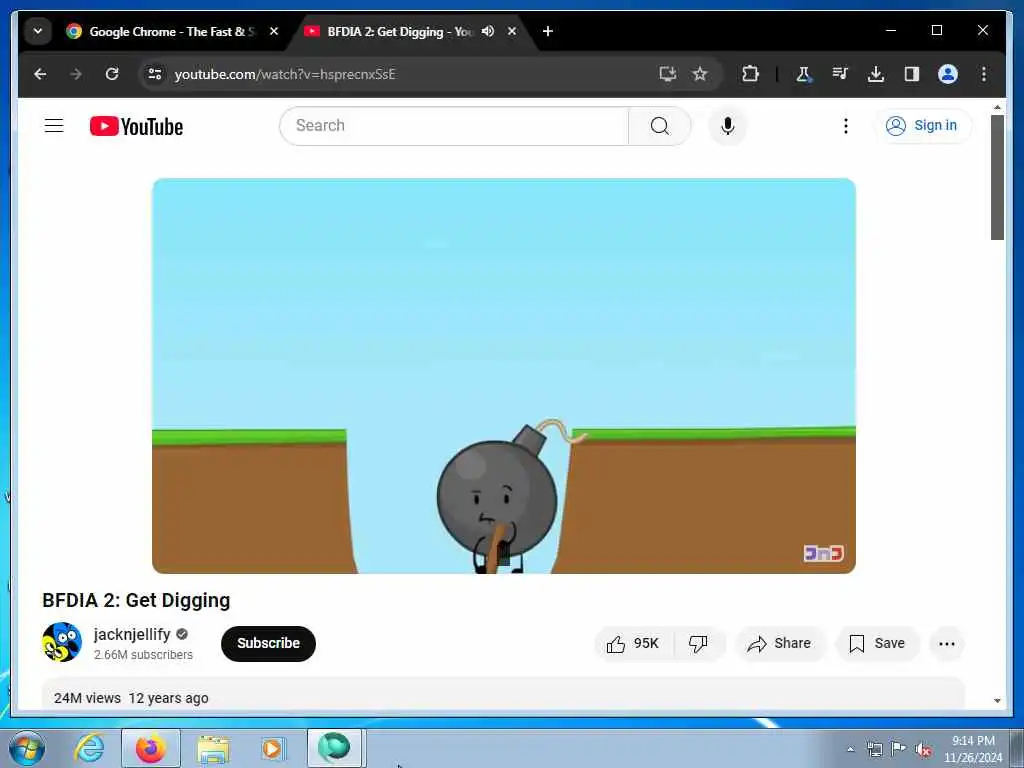The image size is (1024, 768).
Task: Open the muted volume tray icon
Action: click(923, 749)
